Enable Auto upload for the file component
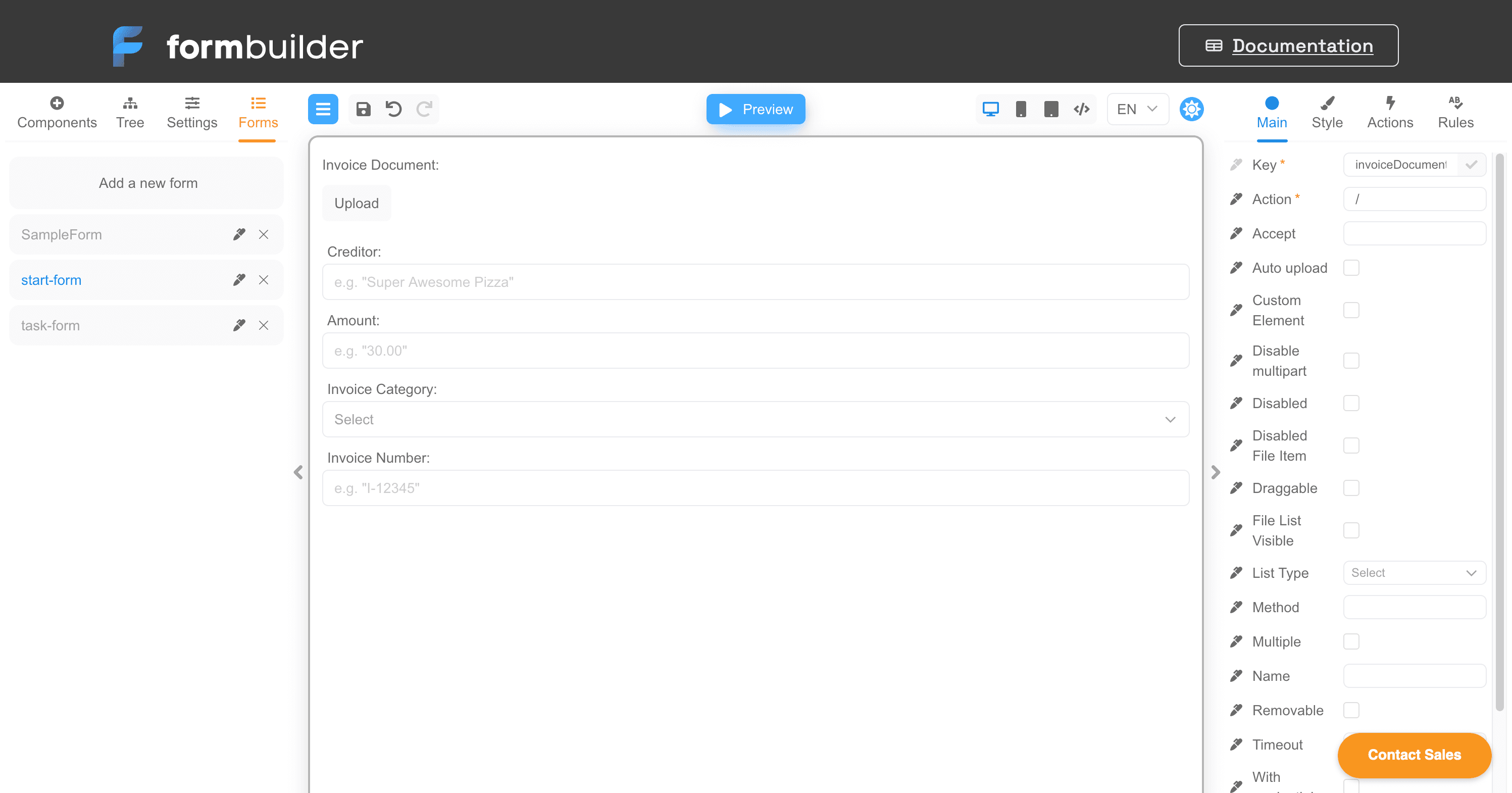1512x793 pixels. (1351, 268)
